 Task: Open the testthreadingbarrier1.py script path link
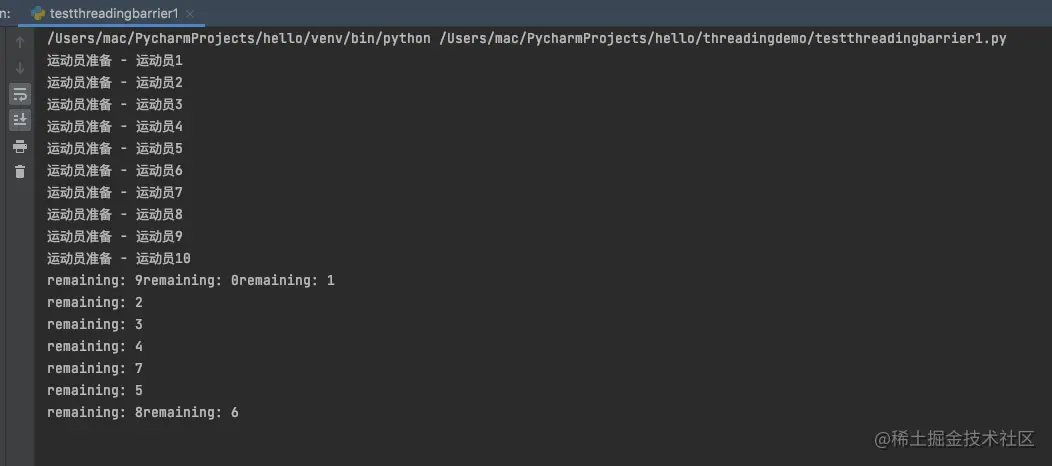pyautogui.click(x=723, y=38)
